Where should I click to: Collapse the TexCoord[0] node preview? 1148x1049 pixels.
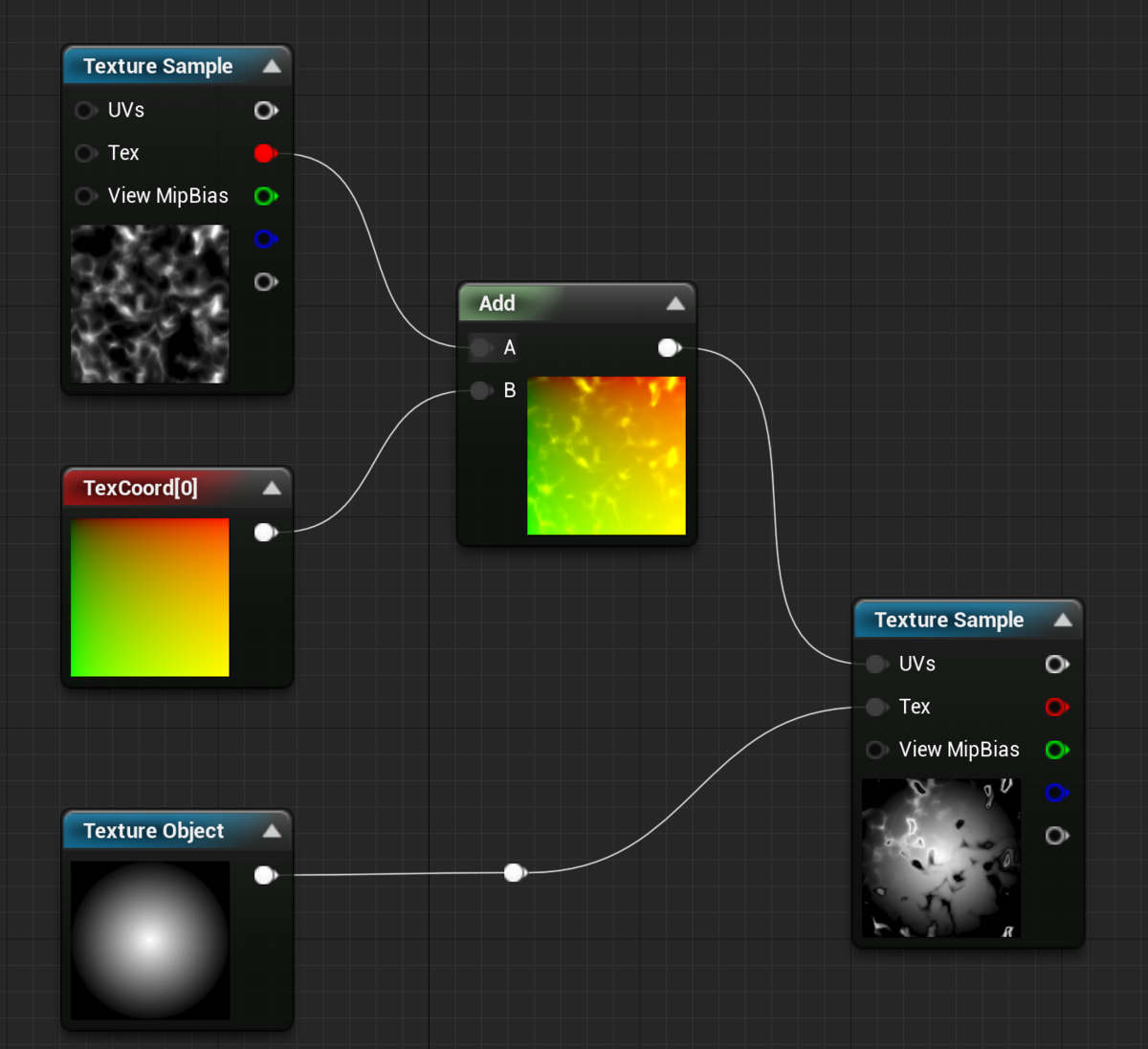click(272, 488)
